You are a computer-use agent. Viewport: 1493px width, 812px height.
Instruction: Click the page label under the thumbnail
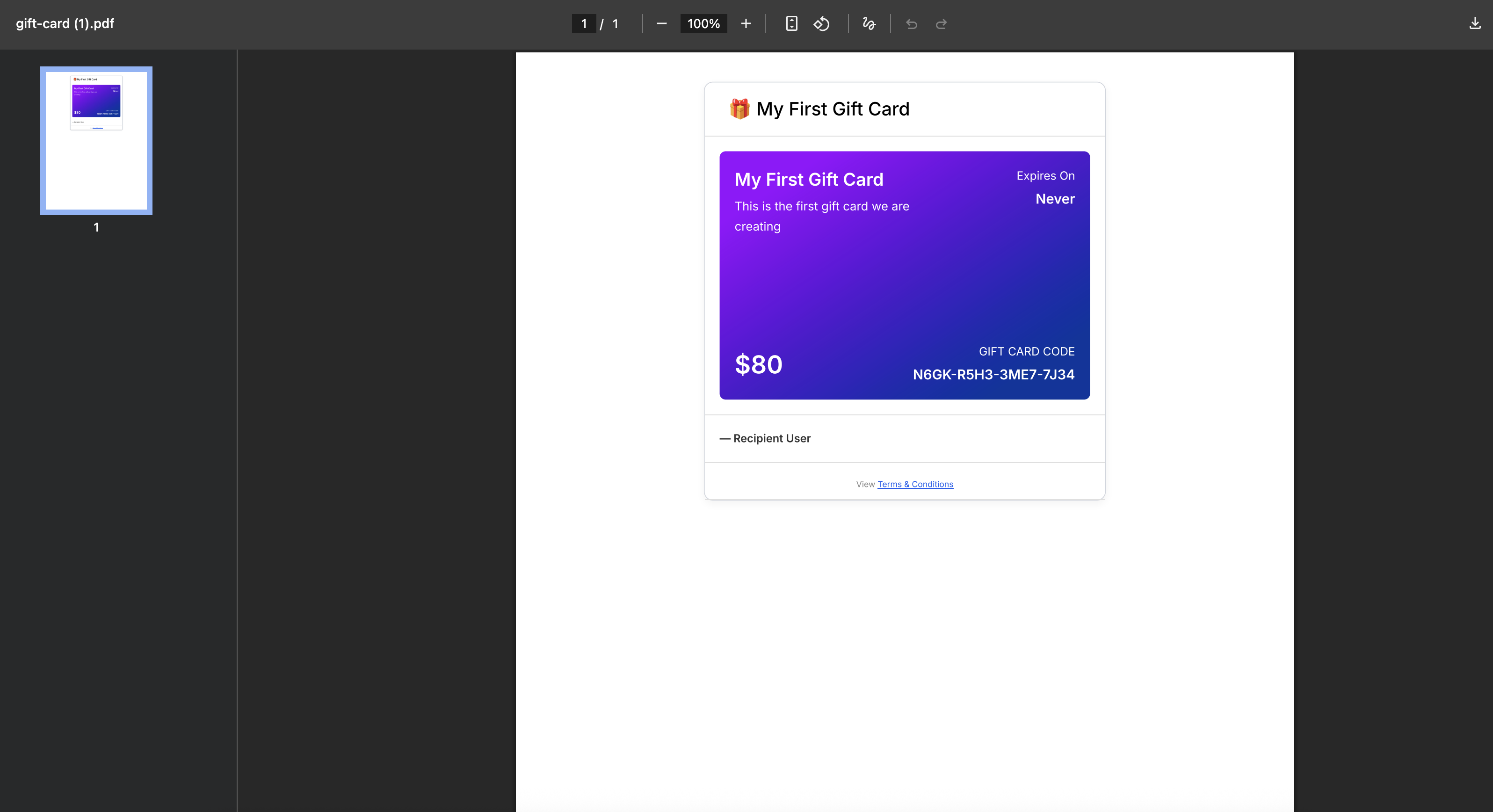[x=96, y=227]
